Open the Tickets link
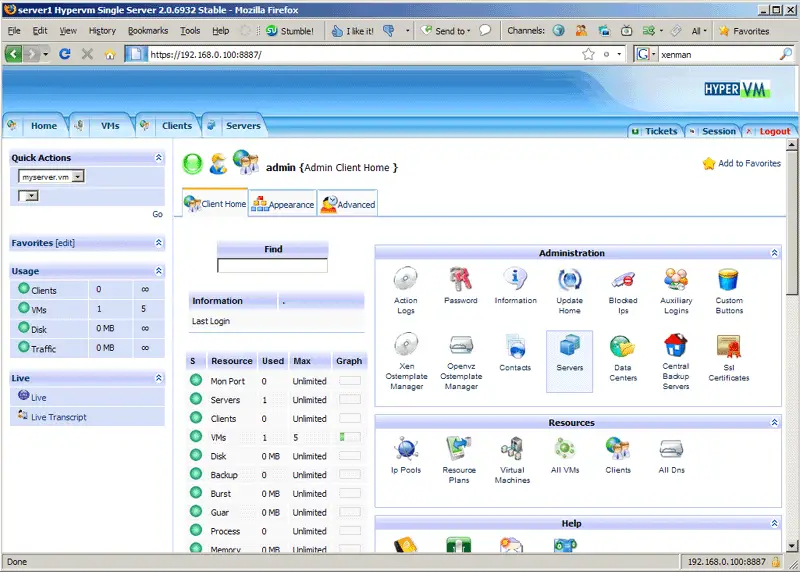This screenshot has height=572, width=800. (661, 131)
